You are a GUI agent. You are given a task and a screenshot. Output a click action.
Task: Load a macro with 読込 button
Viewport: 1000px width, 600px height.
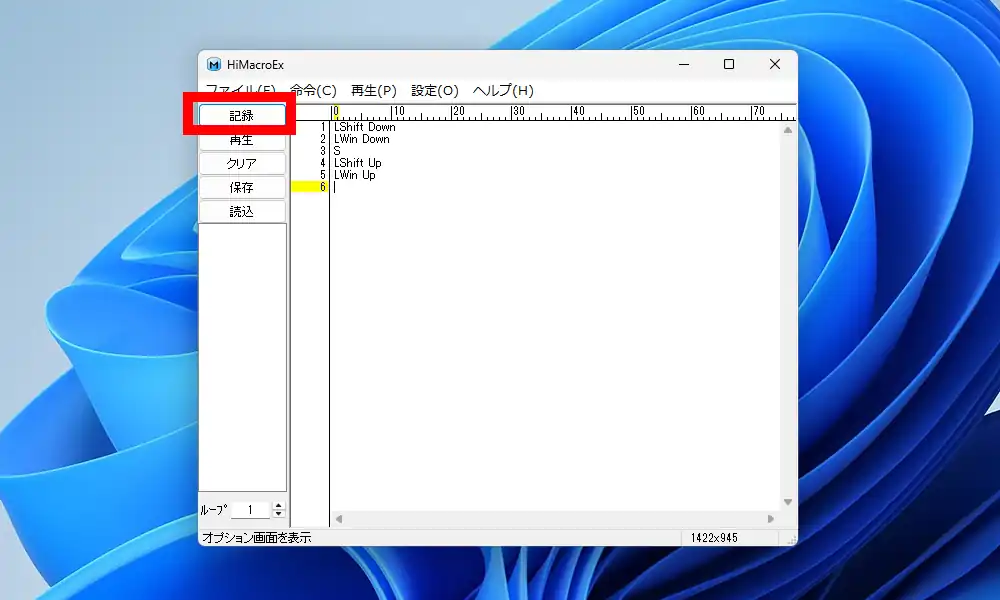242,211
